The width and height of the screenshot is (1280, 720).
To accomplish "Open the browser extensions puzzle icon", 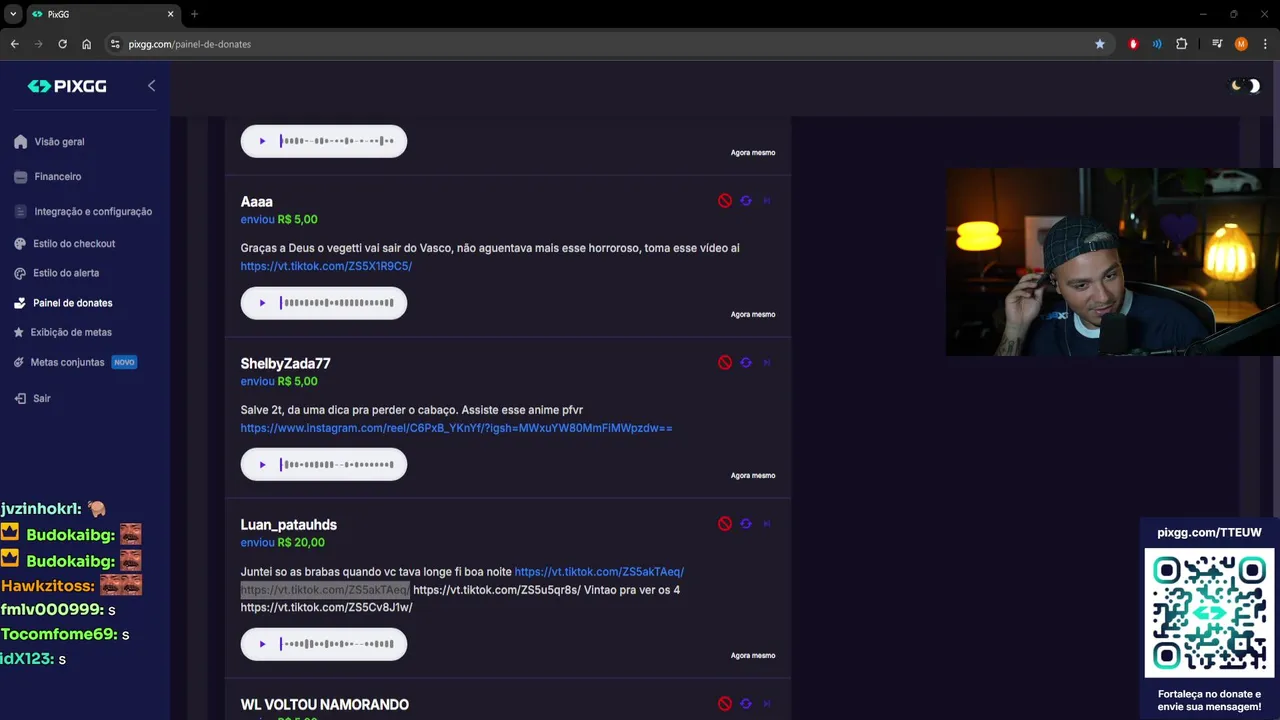I will [1182, 44].
